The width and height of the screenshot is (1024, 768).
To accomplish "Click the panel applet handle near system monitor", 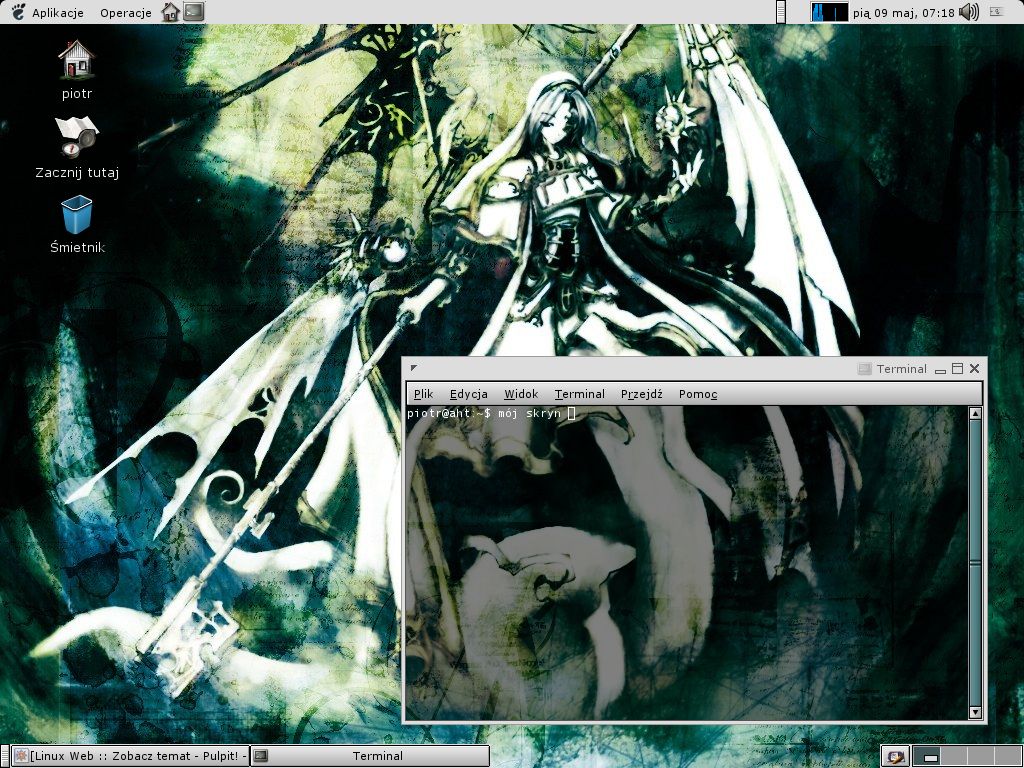I will (781, 12).
